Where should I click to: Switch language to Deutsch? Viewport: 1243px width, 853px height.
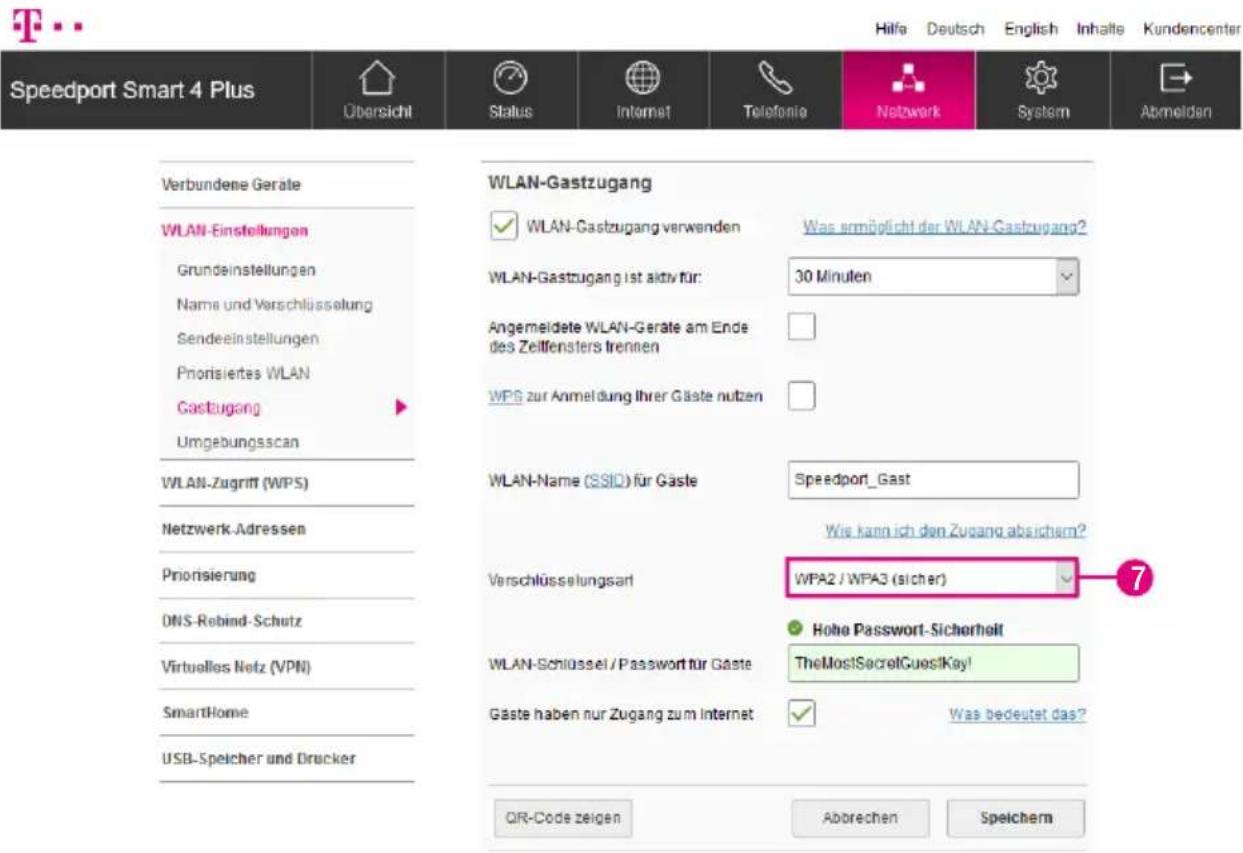pyautogui.click(x=955, y=29)
